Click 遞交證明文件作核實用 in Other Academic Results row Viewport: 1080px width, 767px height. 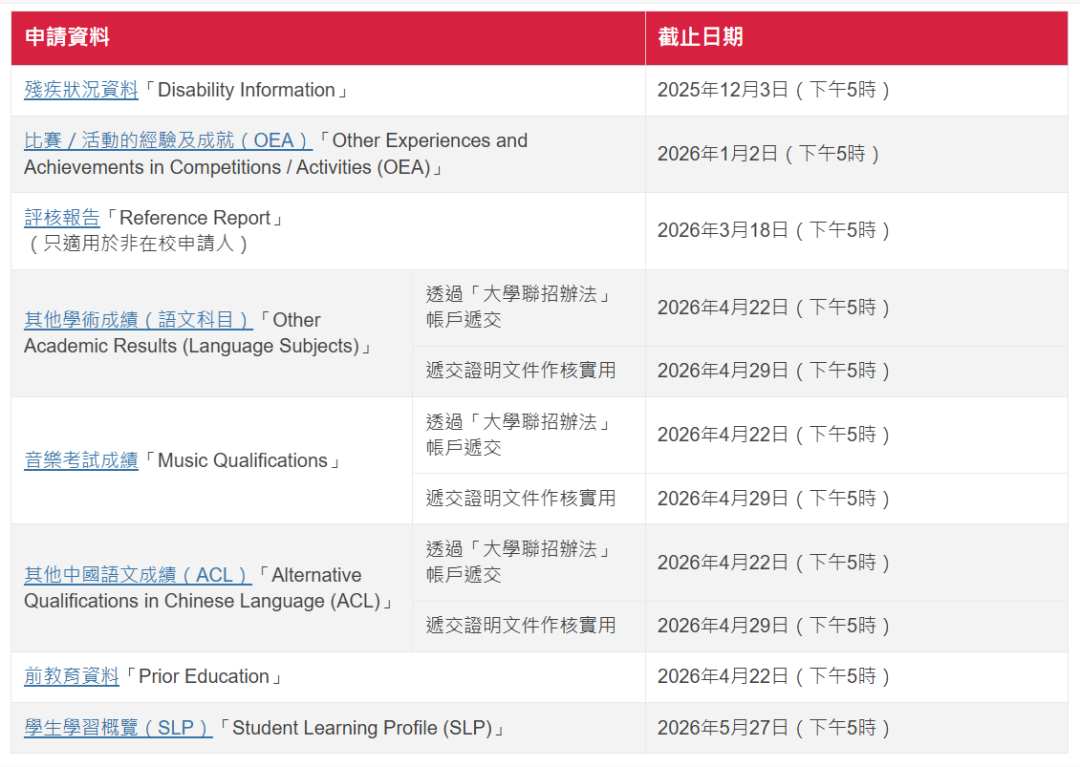tap(521, 370)
